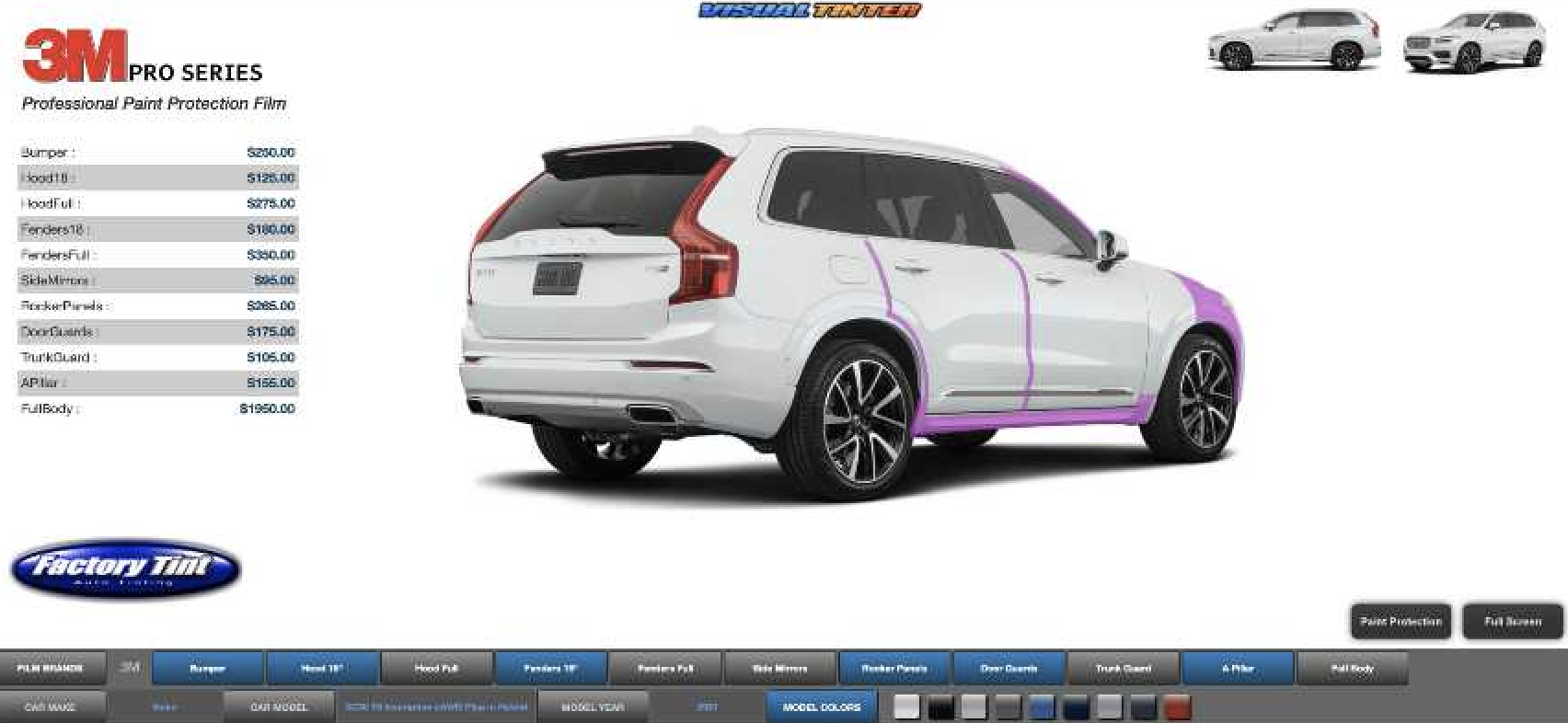Toggle the Bumper film option
Image resolution: width=1568 pixels, height=723 pixels.
(208, 669)
